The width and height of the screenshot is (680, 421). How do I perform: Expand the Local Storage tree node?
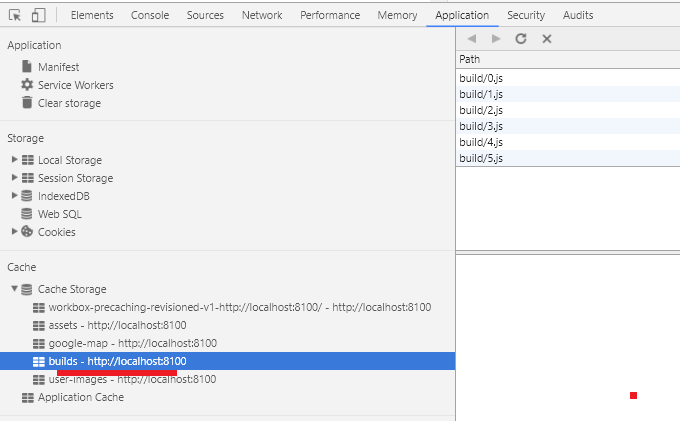coord(14,159)
